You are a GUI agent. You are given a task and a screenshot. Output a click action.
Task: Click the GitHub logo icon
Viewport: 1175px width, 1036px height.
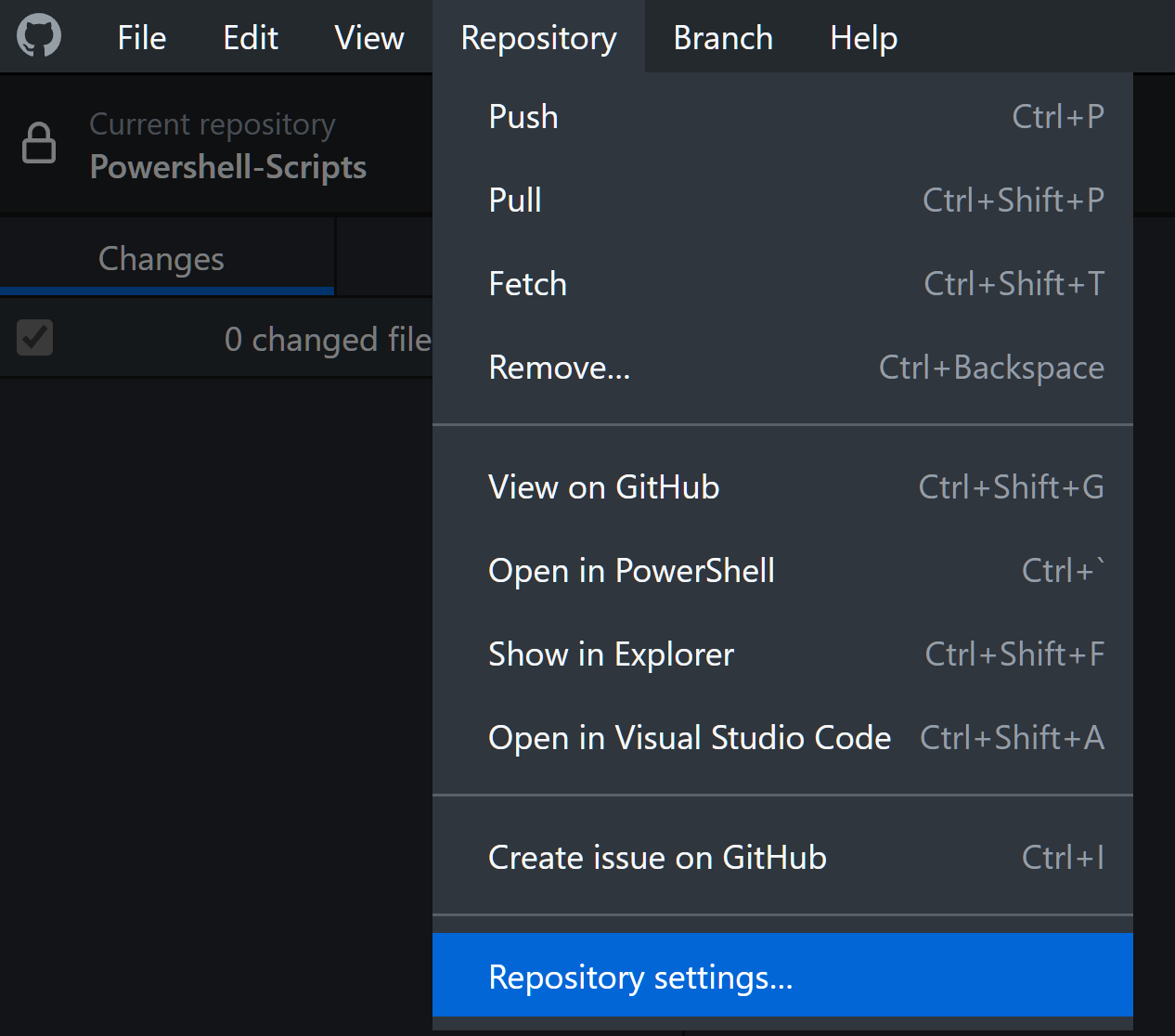coord(39,36)
